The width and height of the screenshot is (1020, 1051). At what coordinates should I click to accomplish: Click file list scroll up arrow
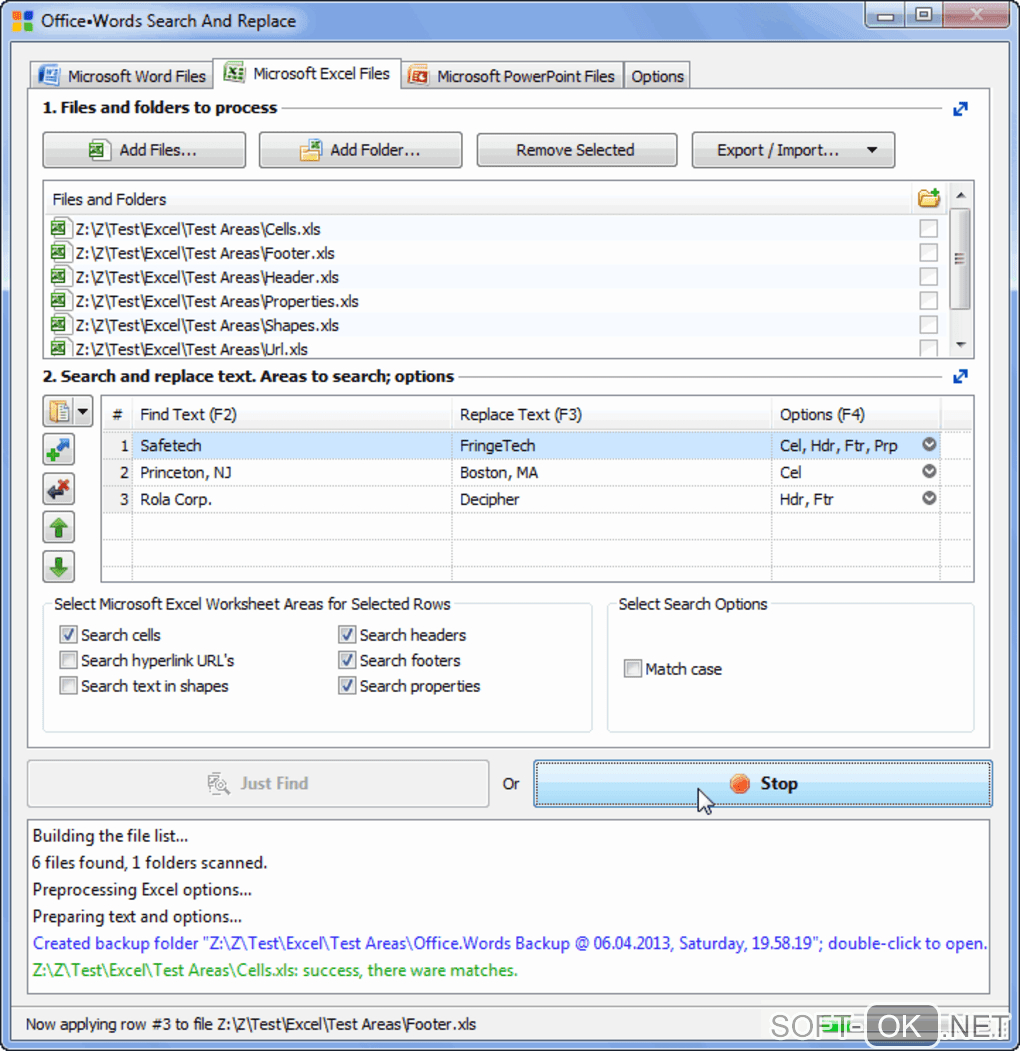(x=960, y=195)
